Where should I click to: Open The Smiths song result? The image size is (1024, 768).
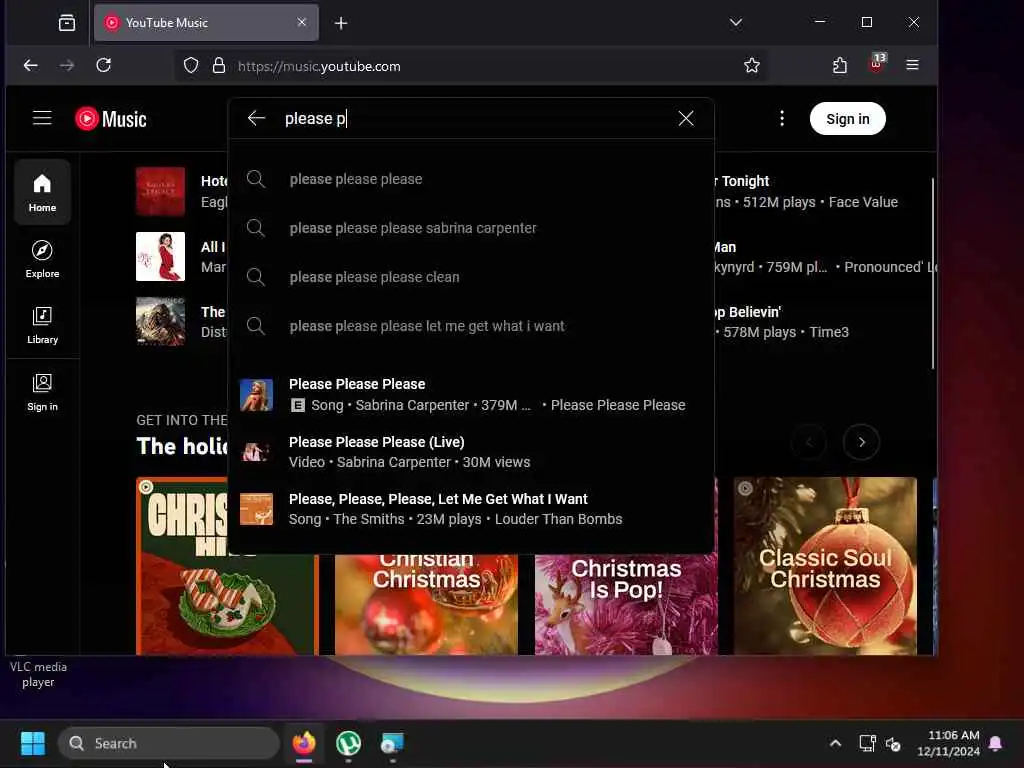(470, 509)
